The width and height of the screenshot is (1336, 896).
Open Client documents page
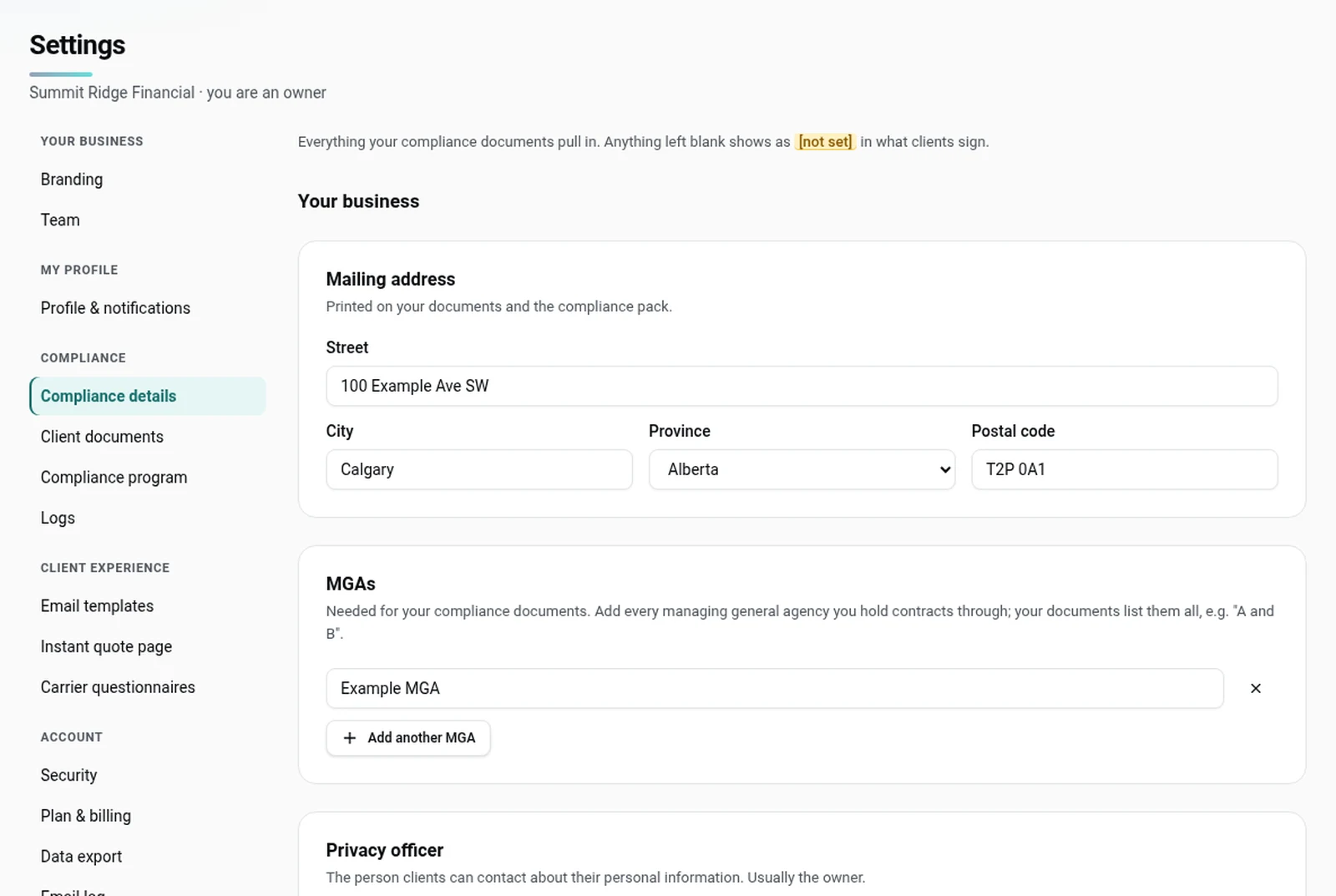click(x=102, y=437)
